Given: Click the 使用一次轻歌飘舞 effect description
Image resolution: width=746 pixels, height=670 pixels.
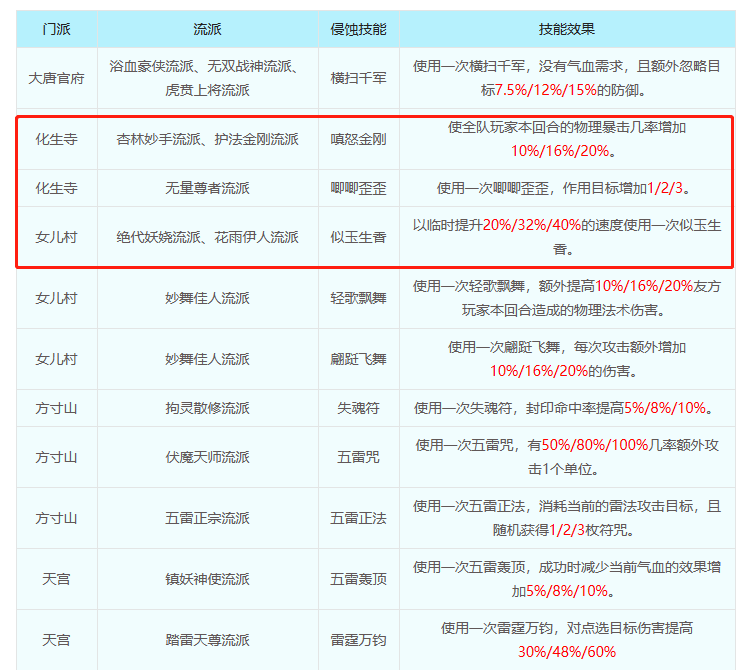Looking at the screenshot, I should [x=567, y=298].
